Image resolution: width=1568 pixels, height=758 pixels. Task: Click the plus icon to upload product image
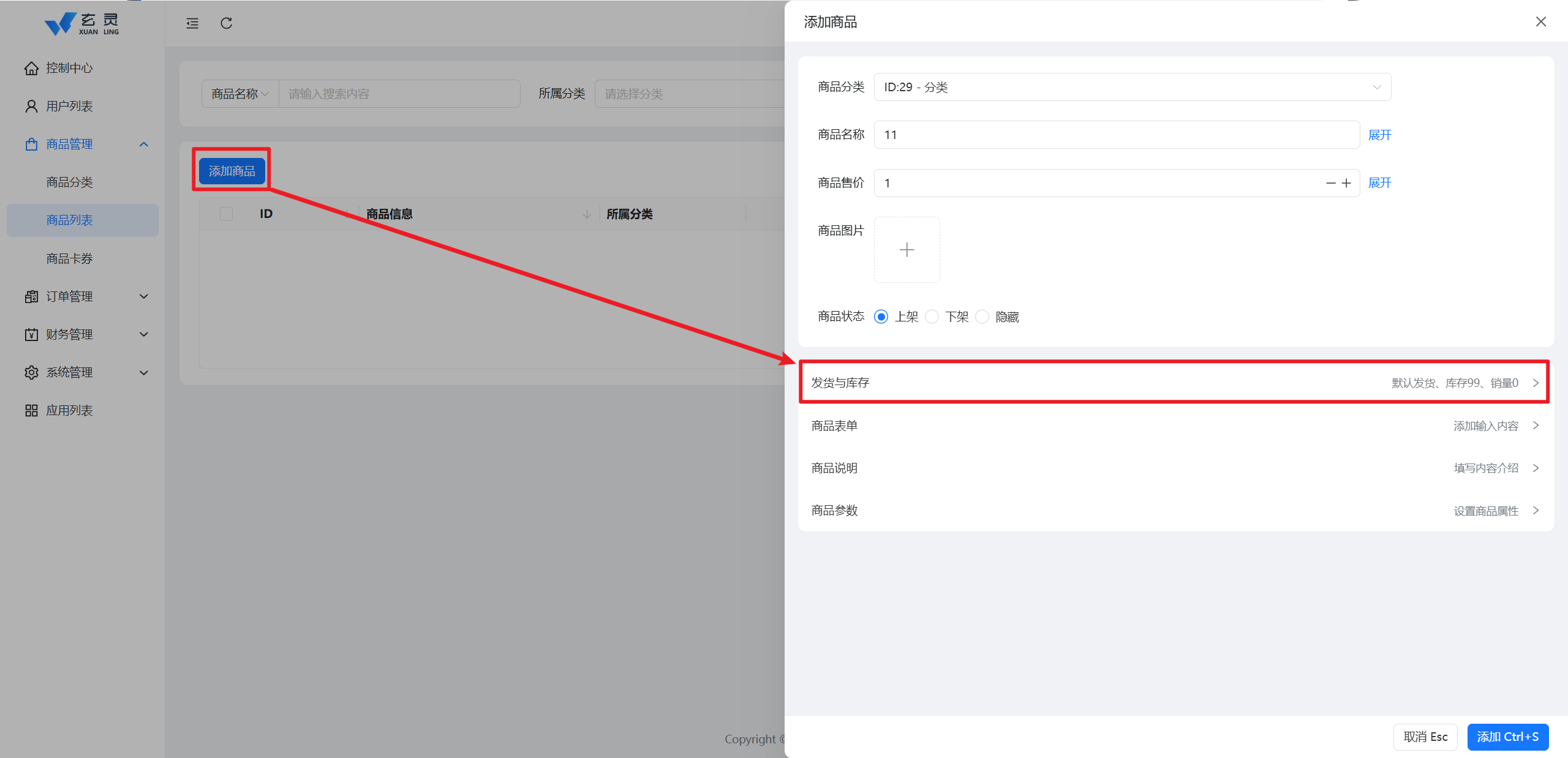[x=907, y=250]
